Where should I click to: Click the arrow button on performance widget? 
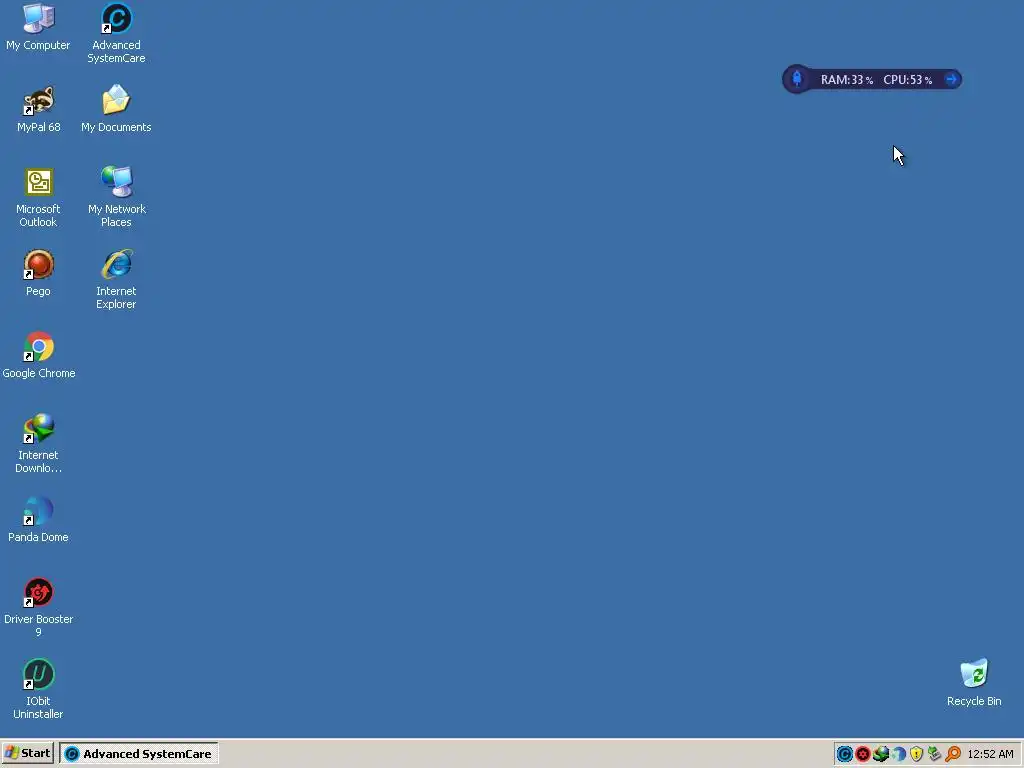pos(951,79)
